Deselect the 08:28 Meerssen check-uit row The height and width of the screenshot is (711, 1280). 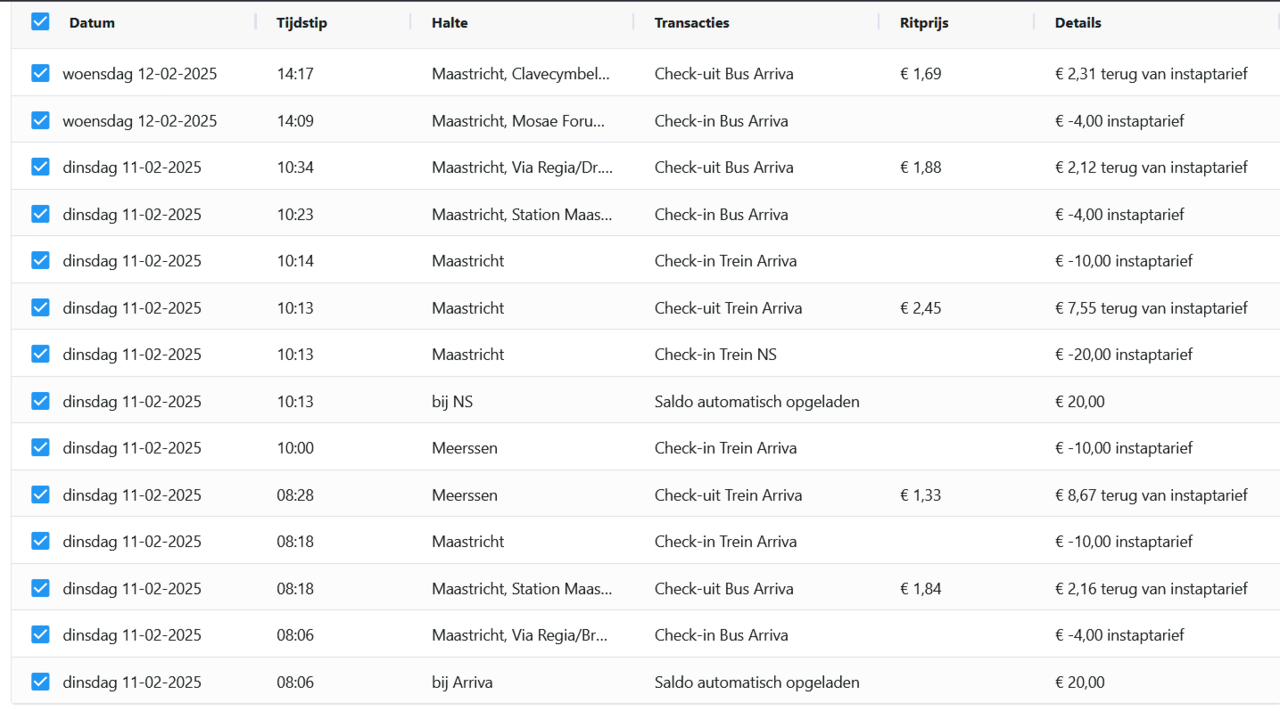(x=40, y=494)
